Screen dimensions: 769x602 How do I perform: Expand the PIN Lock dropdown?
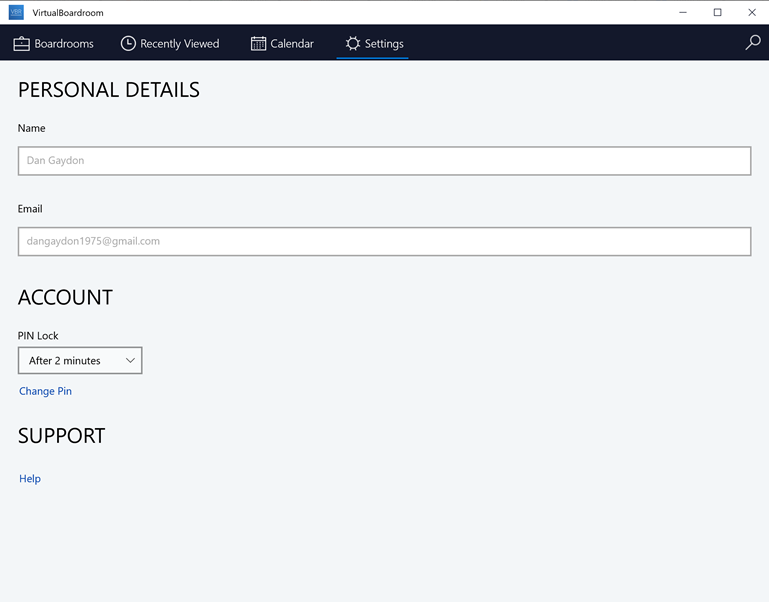pyautogui.click(x=80, y=361)
